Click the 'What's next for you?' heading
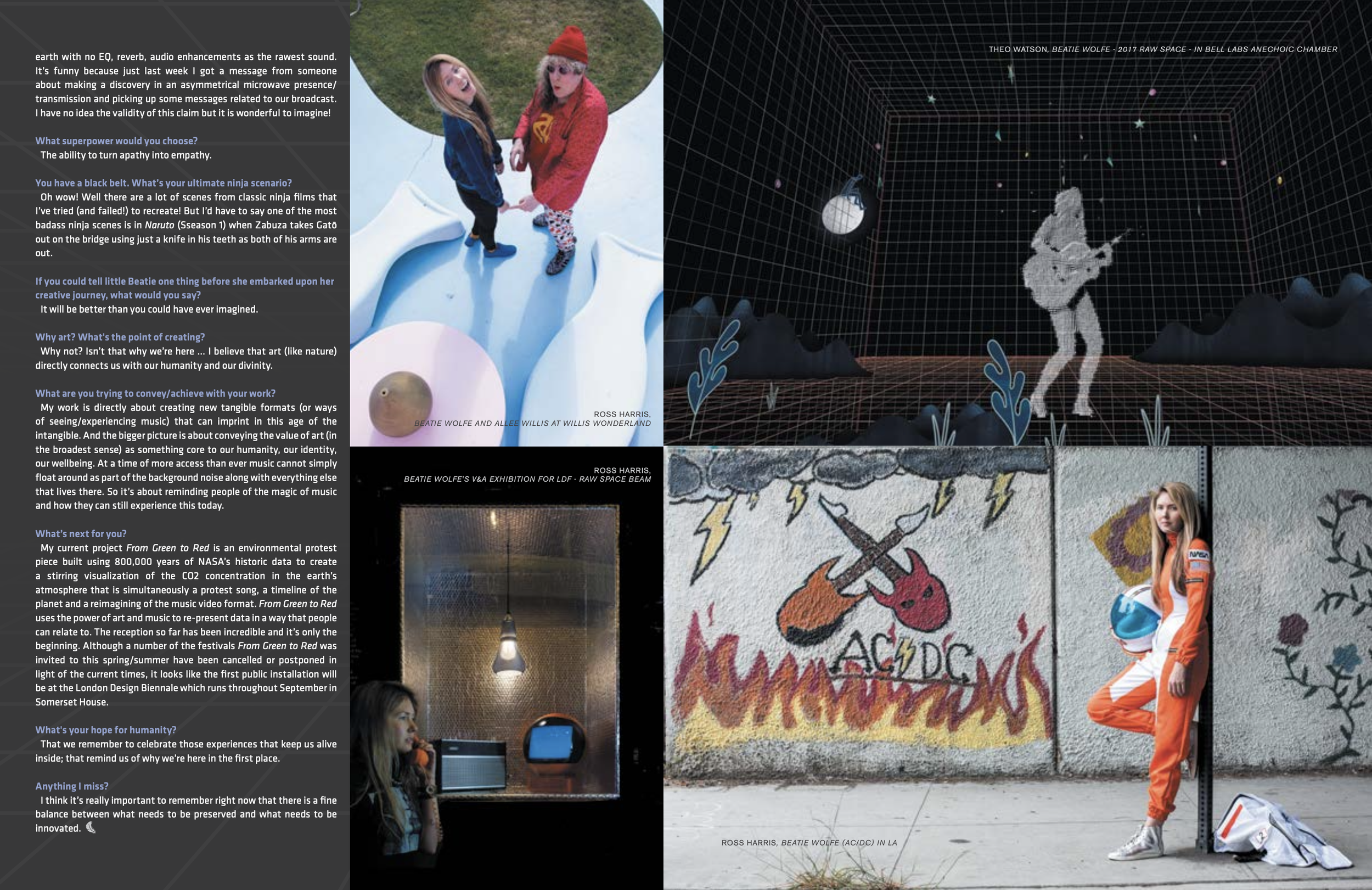The height and width of the screenshot is (890, 1372). click(81, 534)
